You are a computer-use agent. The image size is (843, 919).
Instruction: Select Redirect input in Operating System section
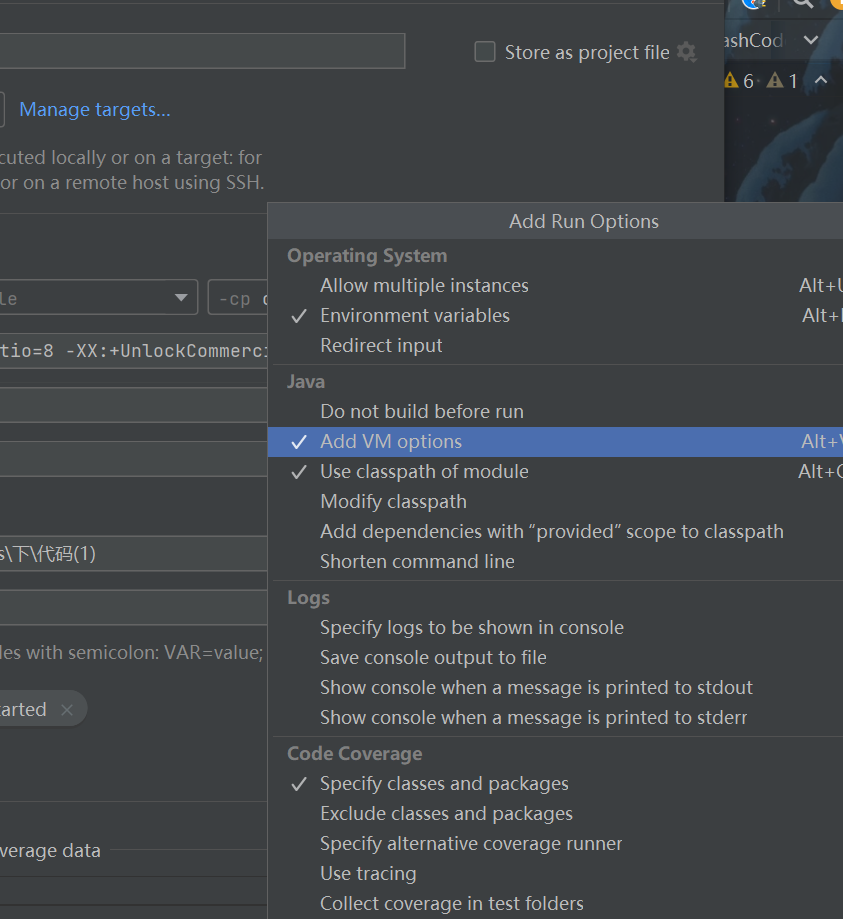coord(381,345)
